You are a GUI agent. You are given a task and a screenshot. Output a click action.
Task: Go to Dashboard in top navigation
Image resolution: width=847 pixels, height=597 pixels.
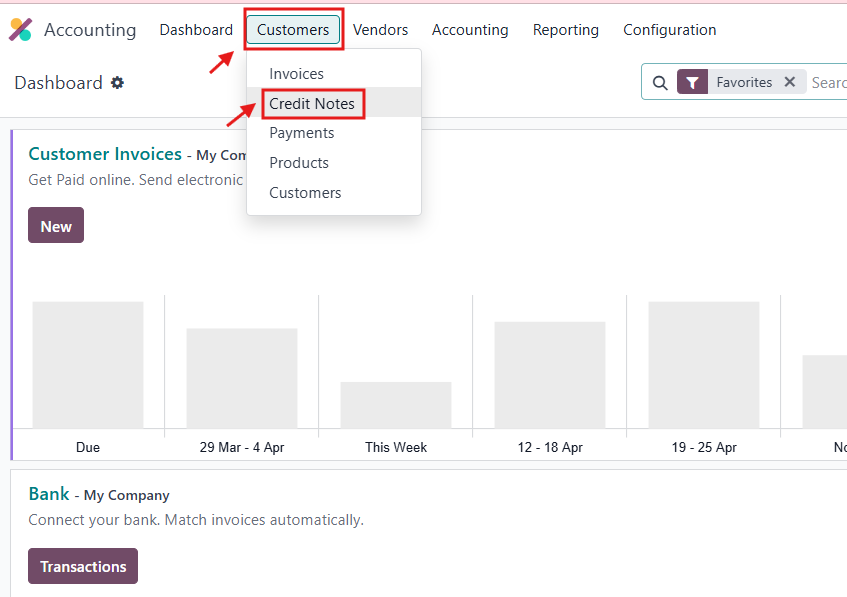point(196,30)
